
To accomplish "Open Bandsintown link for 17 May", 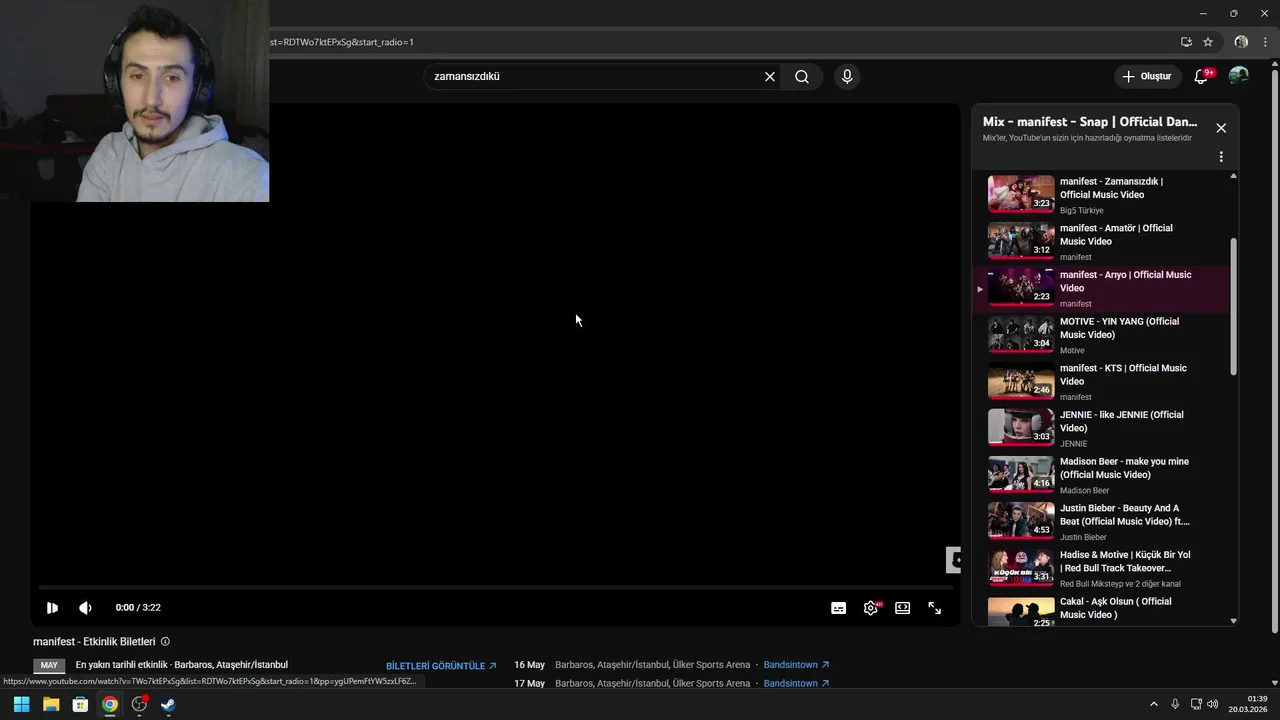I will 796,684.
